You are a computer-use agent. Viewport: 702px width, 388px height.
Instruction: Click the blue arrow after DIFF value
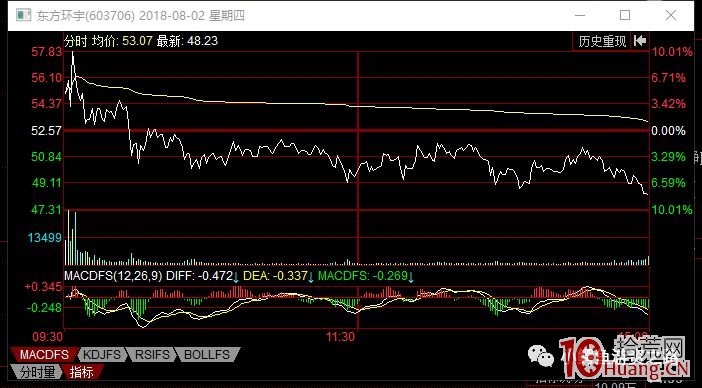(235, 277)
